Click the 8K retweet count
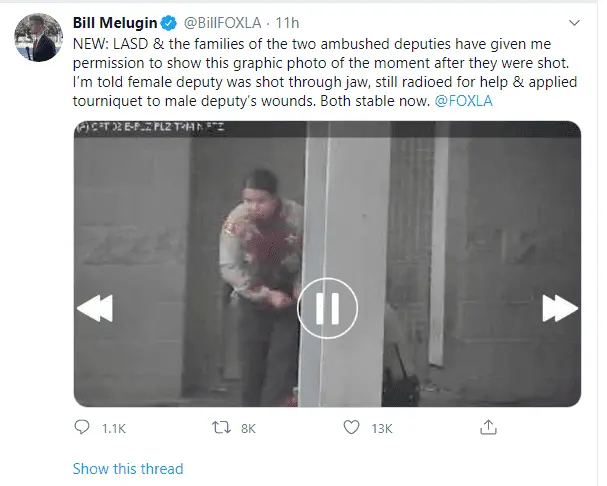Viewport: 607px width, 486px height. pos(249,429)
